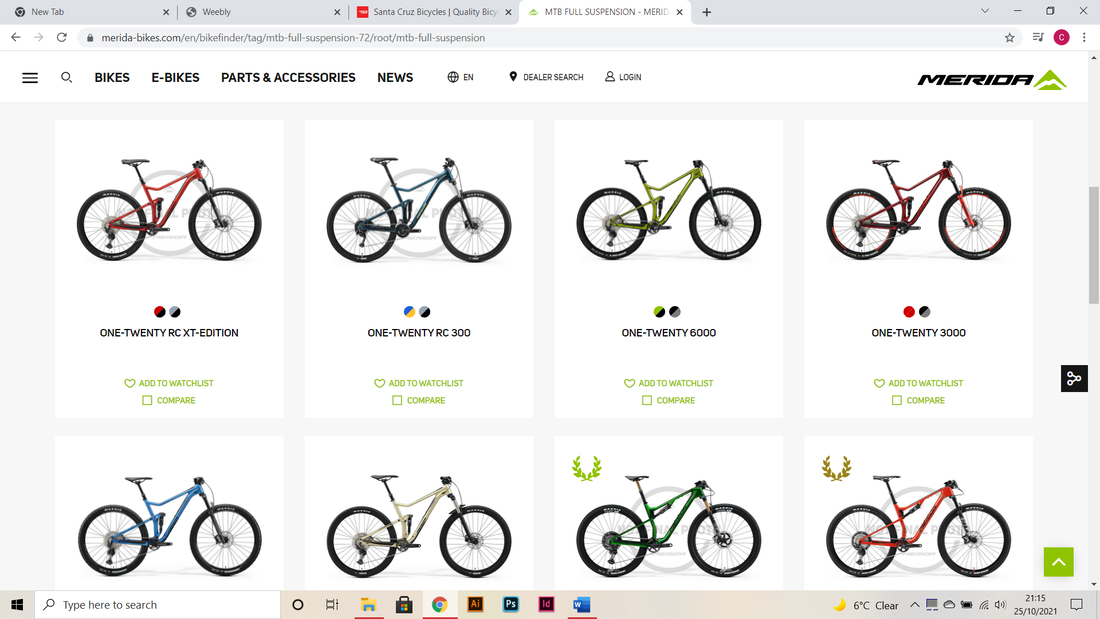Click the ONE-TWENTY 6000 title

click(x=669, y=333)
